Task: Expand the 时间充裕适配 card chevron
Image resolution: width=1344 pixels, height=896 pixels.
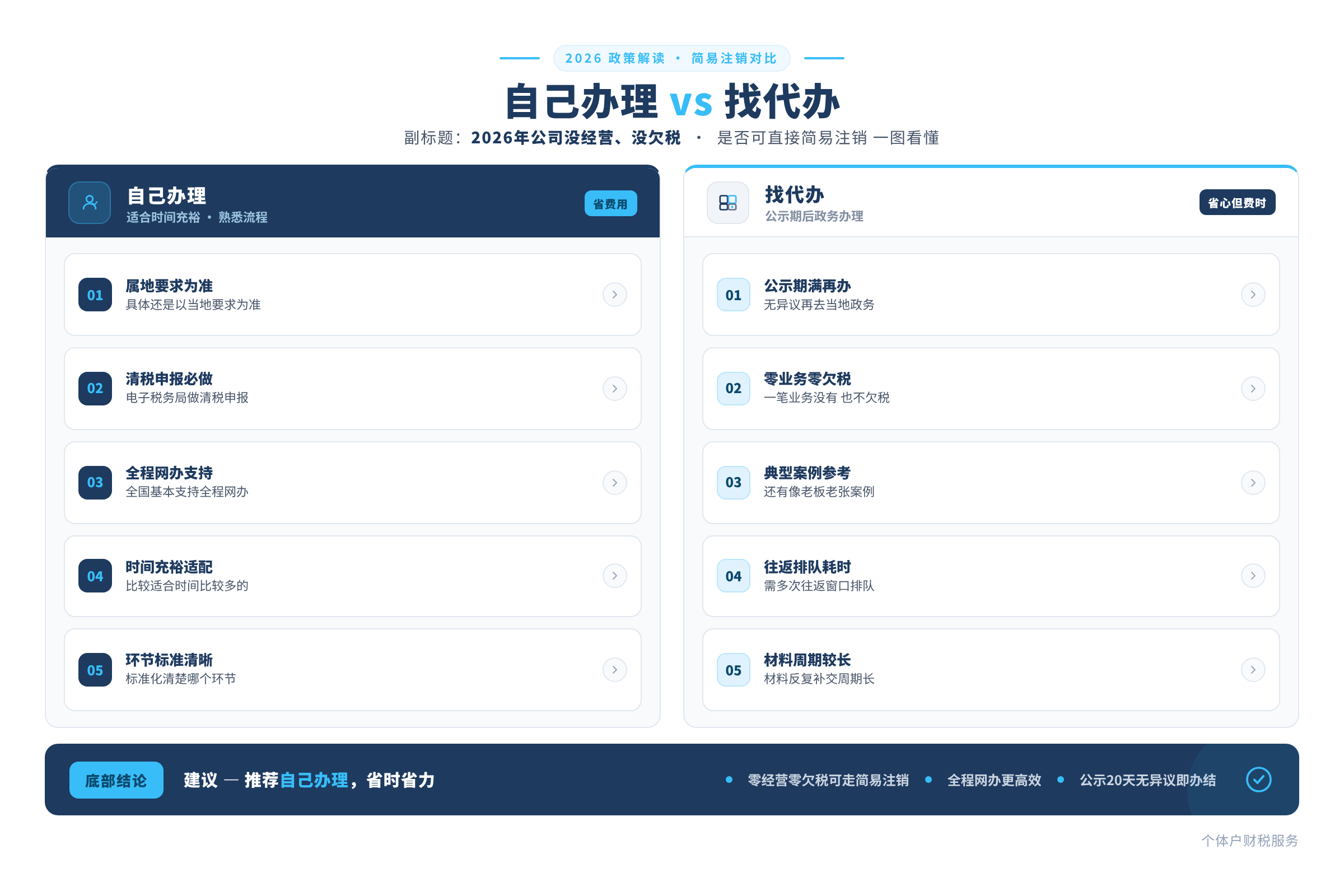Action: tap(615, 576)
